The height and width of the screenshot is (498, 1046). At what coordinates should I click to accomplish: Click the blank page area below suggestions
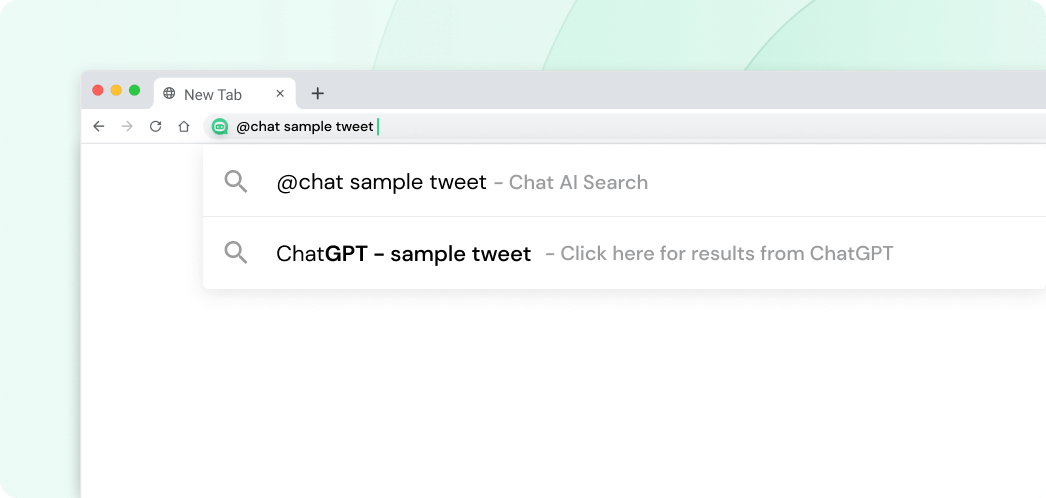pos(560,400)
